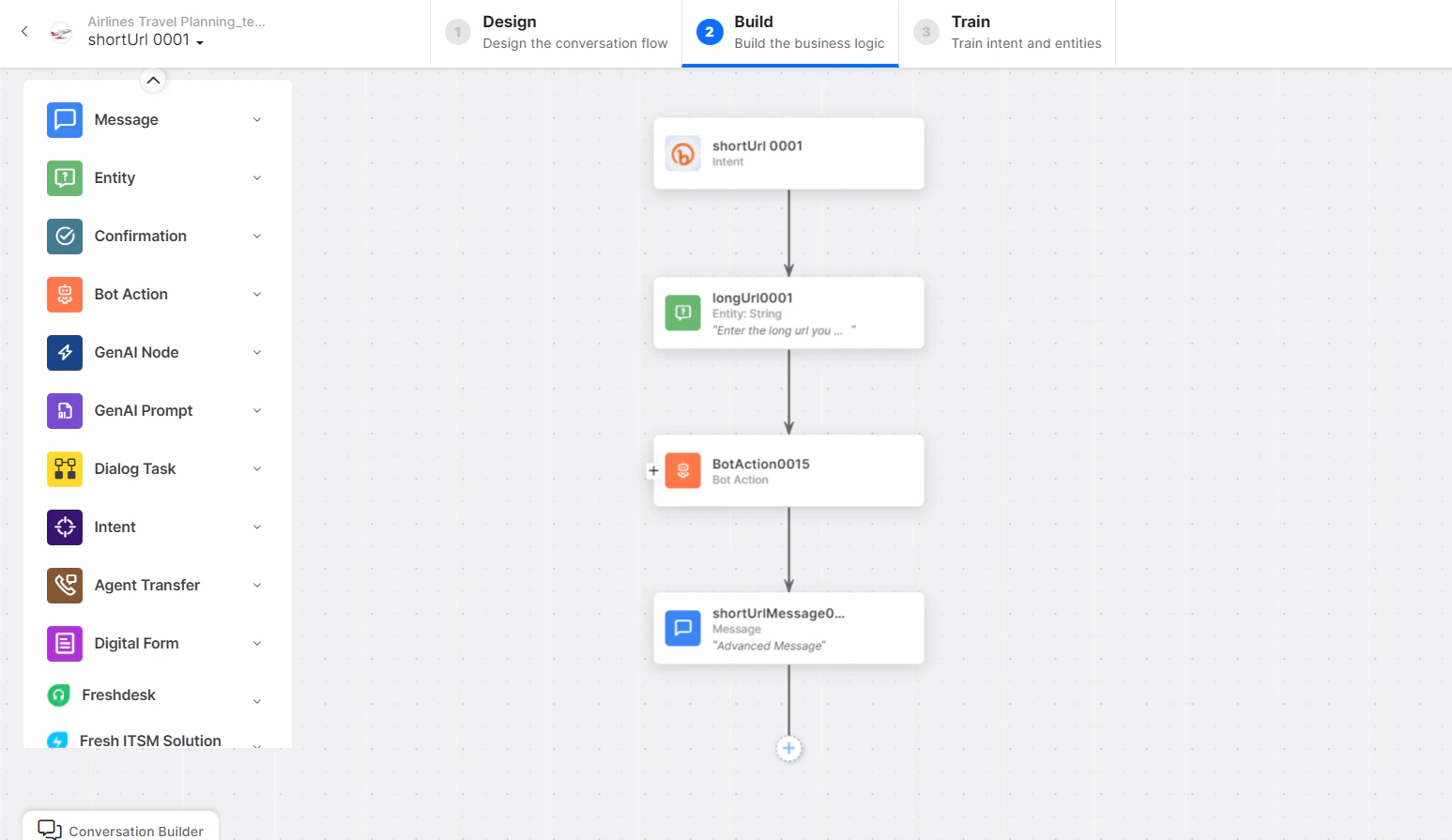The width and height of the screenshot is (1452, 840).
Task: Select the Message node icon
Action: pos(64,119)
